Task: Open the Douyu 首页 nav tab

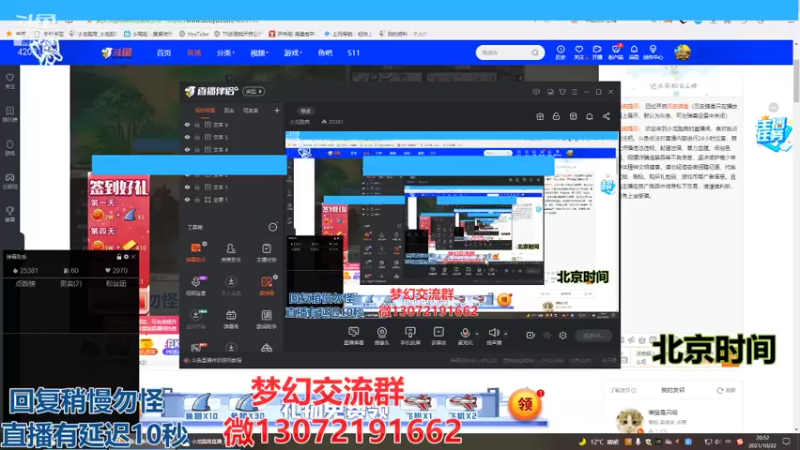Action: pos(163,53)
